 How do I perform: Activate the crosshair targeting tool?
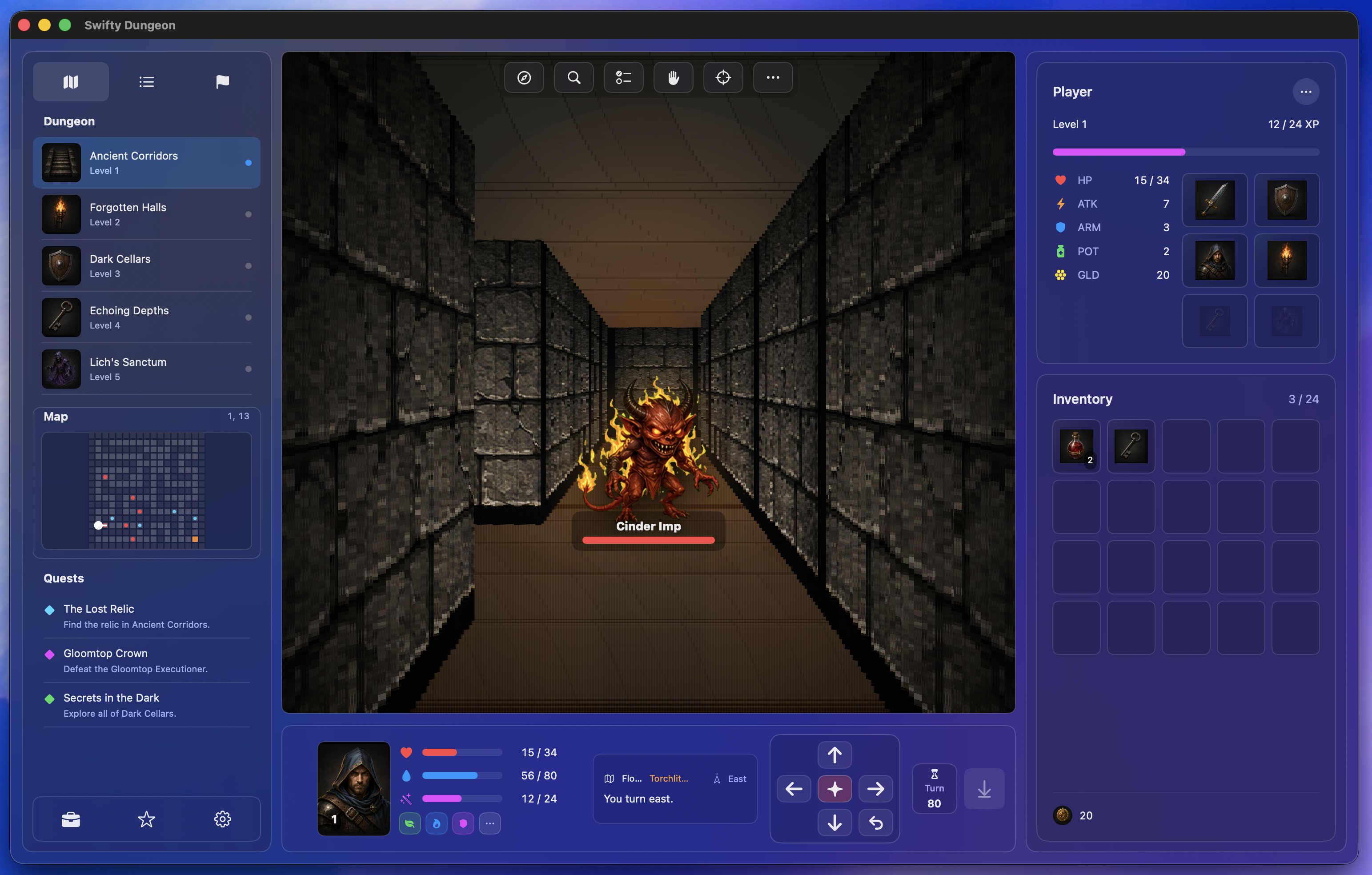722,77
